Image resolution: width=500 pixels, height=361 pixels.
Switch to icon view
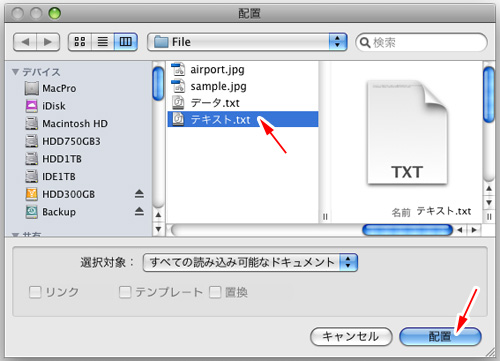(x=80, y=42)
